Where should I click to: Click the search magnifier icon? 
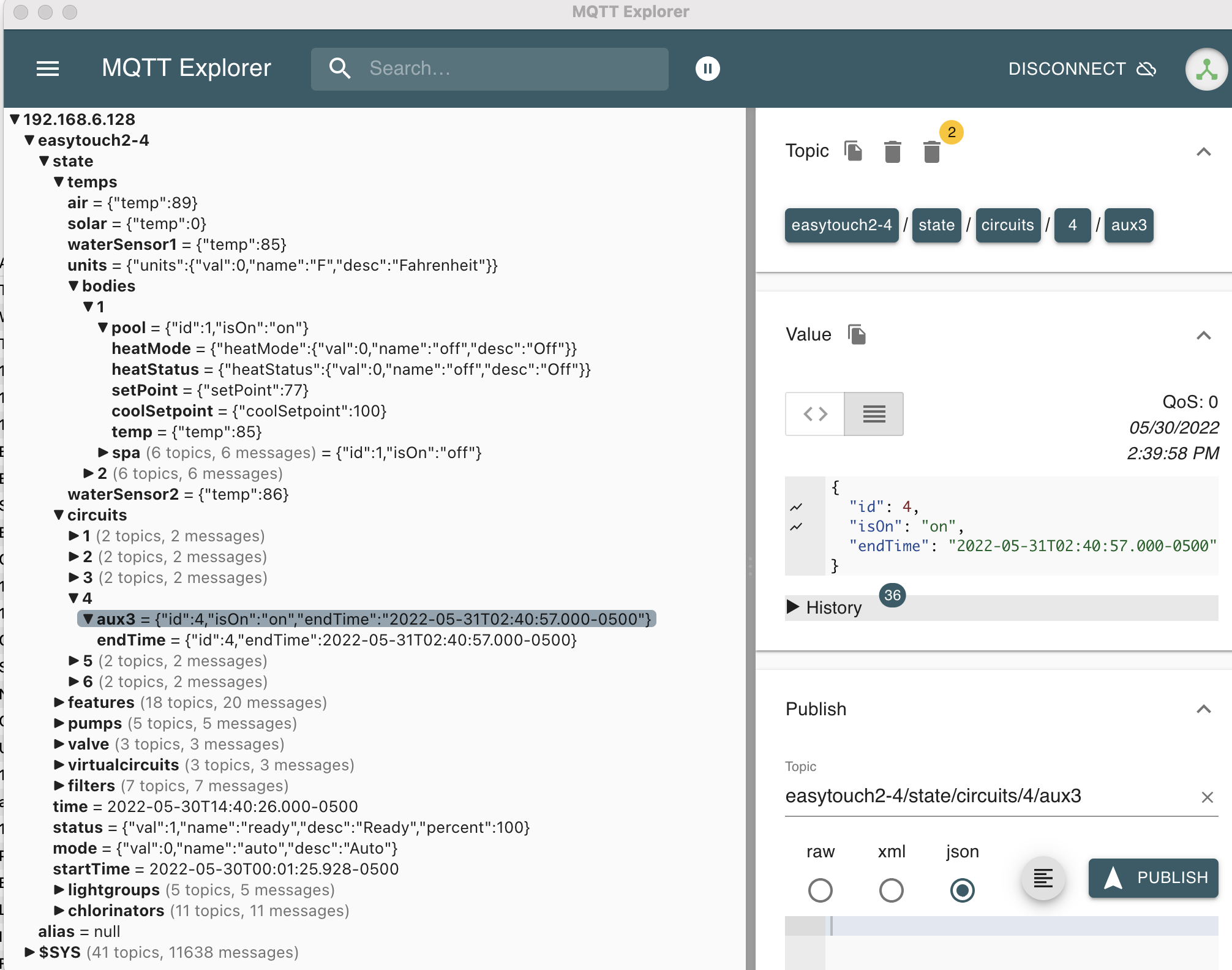pyautogui.click(x=340, y=69)
